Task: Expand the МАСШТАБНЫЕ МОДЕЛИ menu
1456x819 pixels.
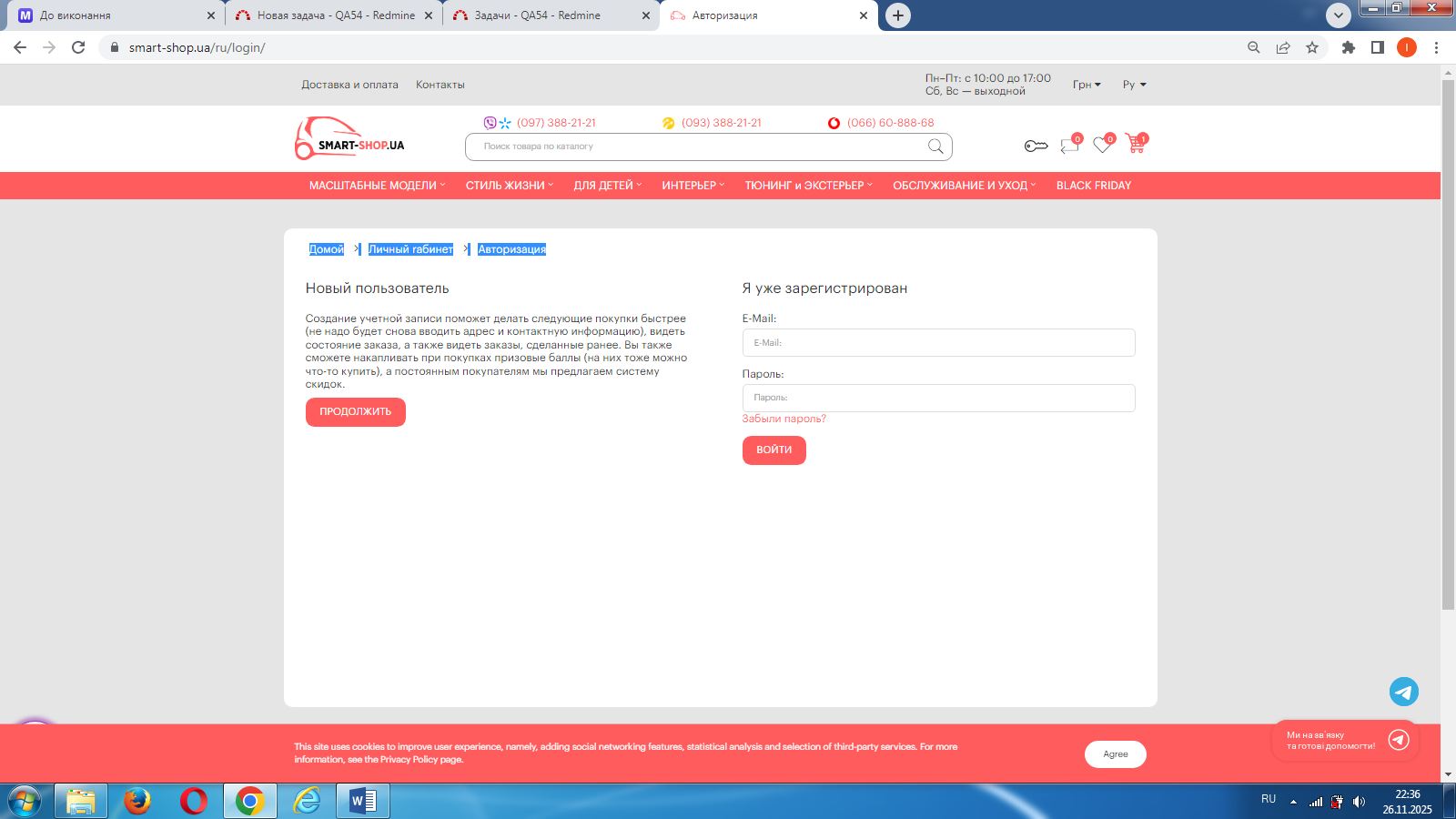Action: coord(377,186)
